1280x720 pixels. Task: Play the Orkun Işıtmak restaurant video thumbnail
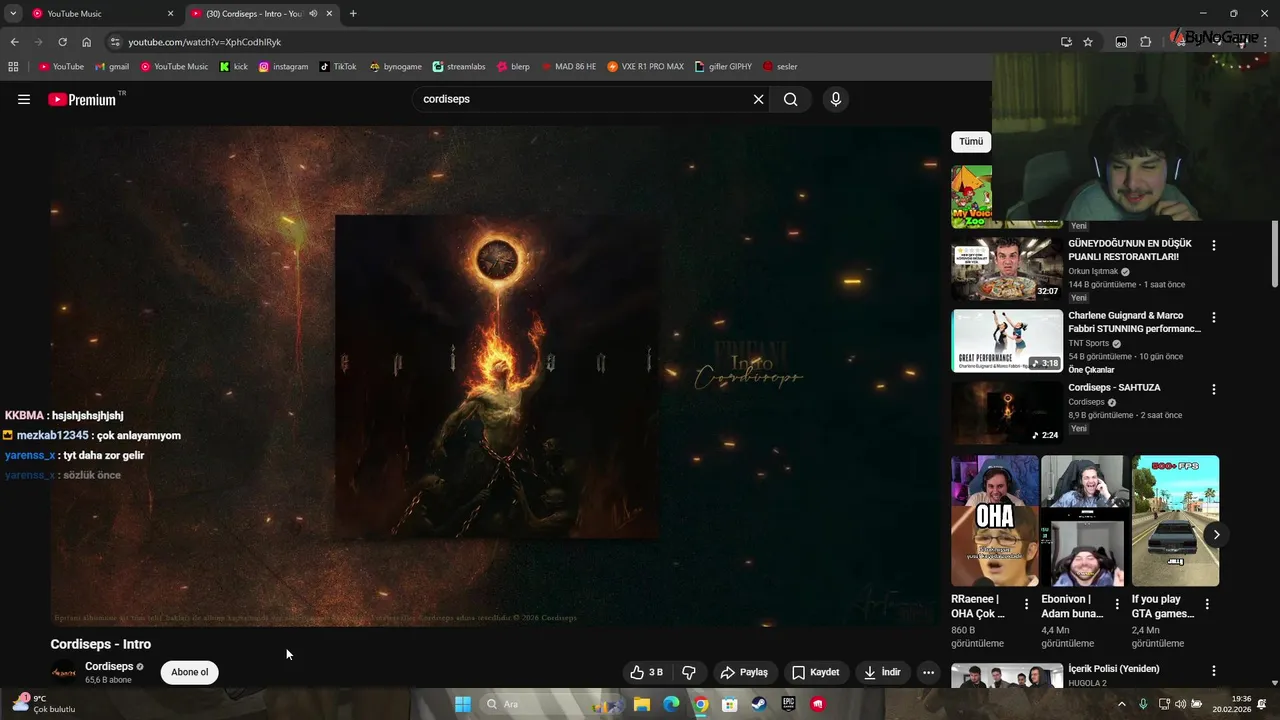[1006, 269]
